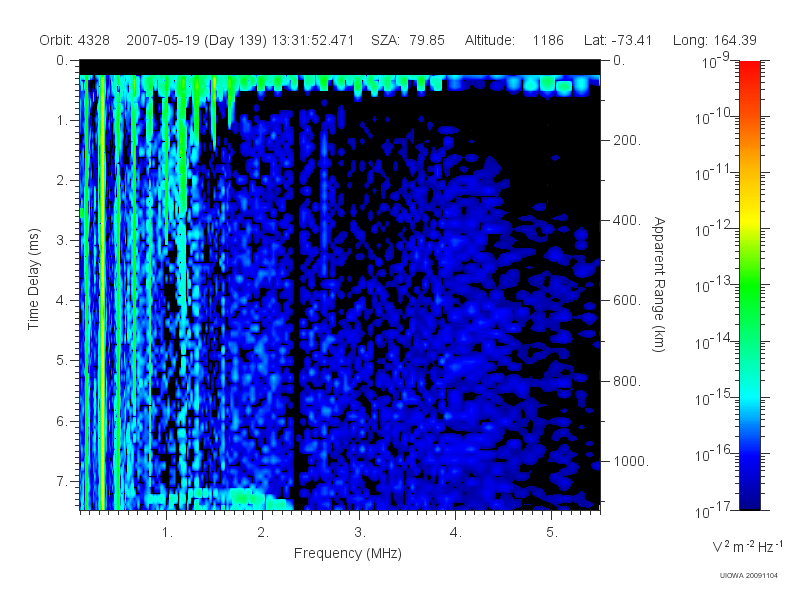This screenshot has height=600, width=800.
Task: Click the bright yellow vertical line in spectrogram
Action: (102, 291)
